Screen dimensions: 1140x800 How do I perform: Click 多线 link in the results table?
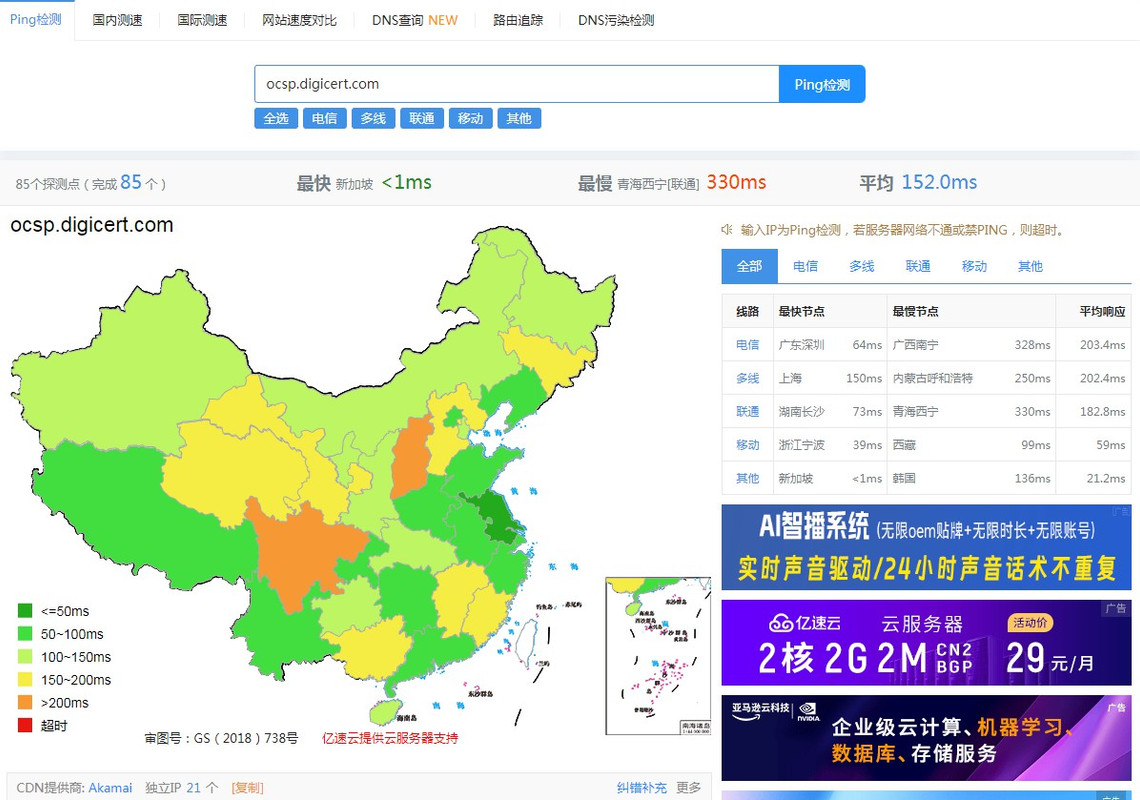(747, 378)
